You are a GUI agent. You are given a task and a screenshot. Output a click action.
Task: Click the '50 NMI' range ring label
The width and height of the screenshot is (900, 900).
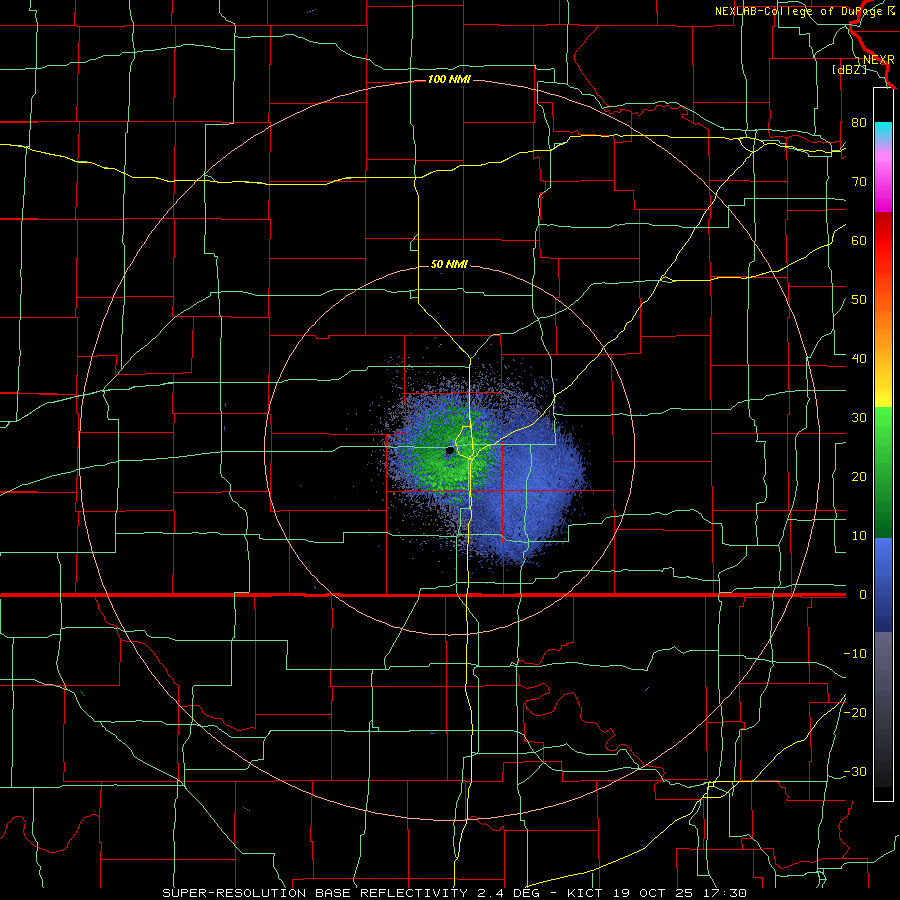449,264
